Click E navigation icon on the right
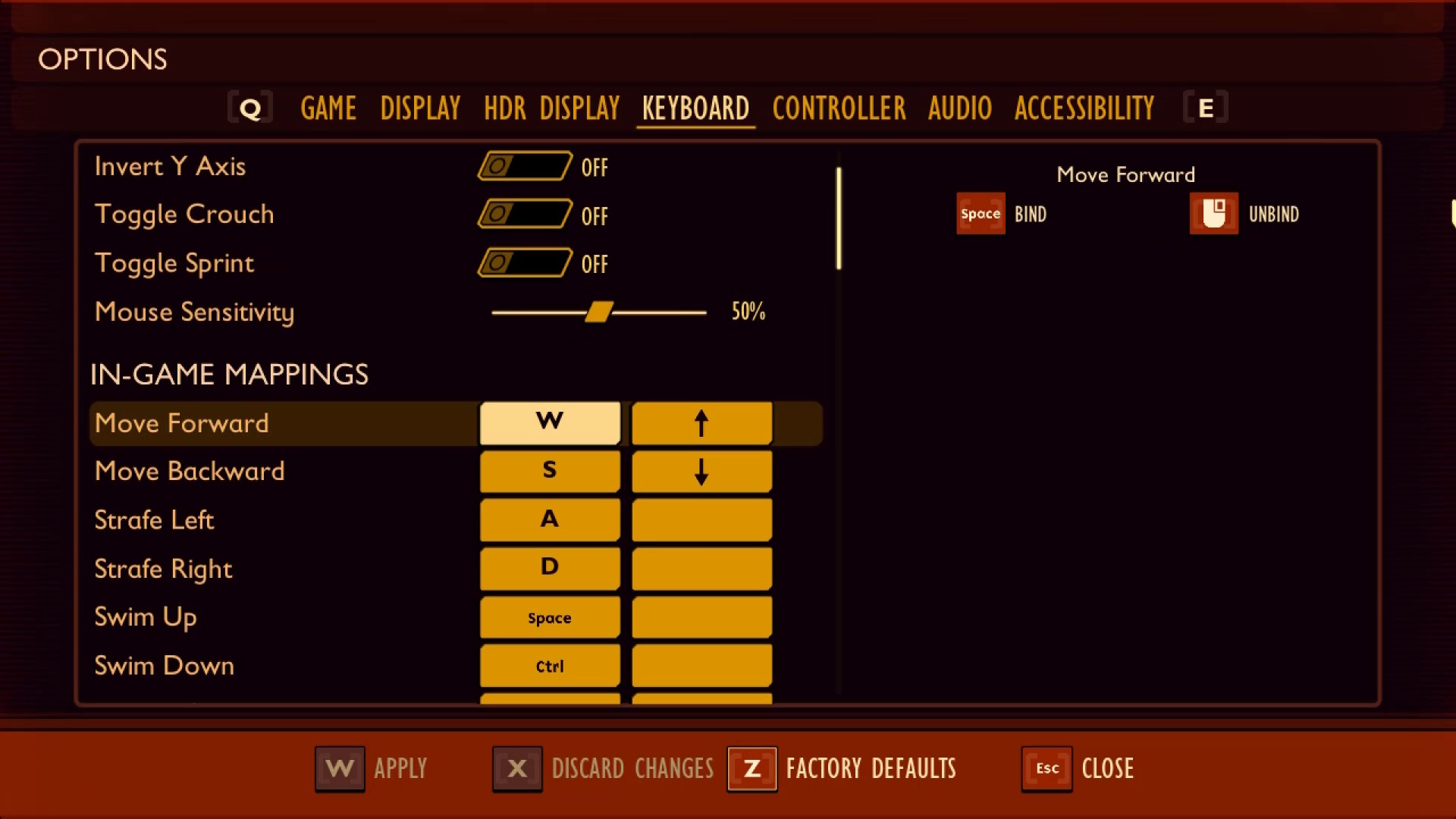Viewport: 1456px width, 819px height. pyautogui.click(x=1206, y=107)
